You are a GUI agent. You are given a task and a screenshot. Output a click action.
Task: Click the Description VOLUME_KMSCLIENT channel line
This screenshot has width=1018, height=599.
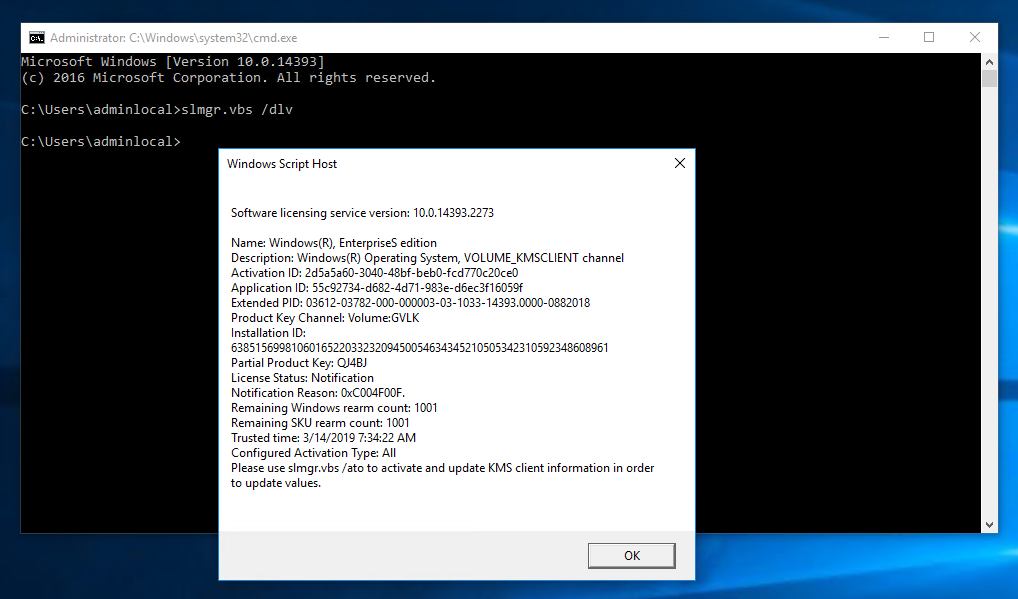(x=427, y=258)
